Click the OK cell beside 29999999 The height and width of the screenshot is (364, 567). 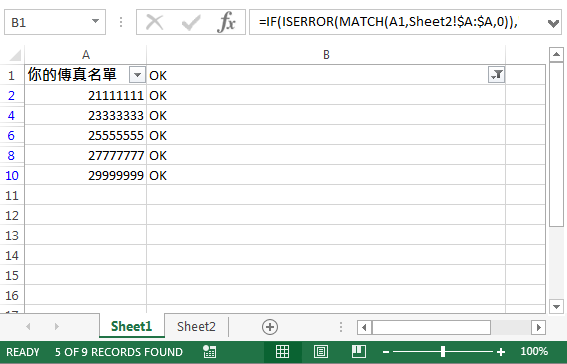tap(326, 175)
